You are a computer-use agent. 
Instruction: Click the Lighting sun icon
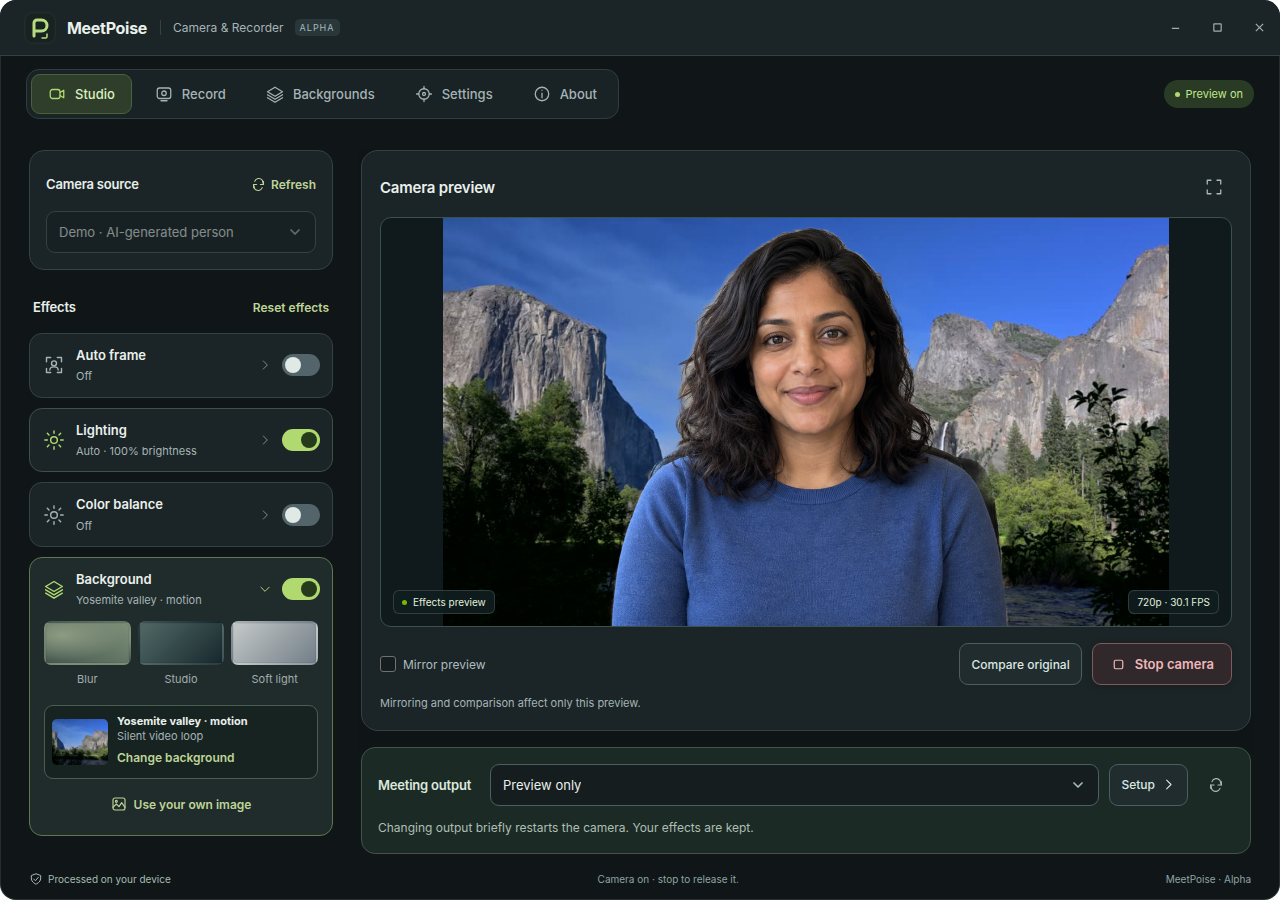pyautogui.click(x=54, y=440)
